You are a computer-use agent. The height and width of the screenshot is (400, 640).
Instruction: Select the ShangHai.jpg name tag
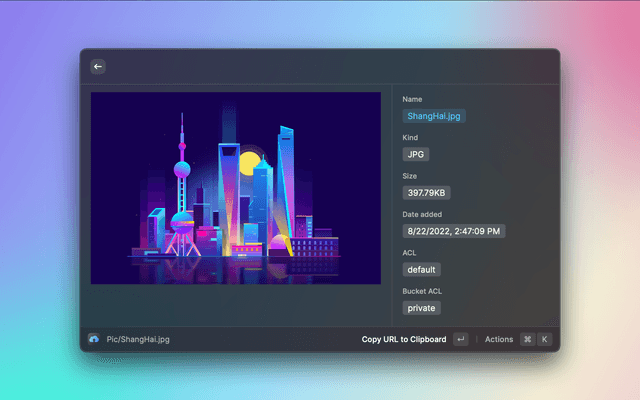pyautogui.click(x=434, y=116)
